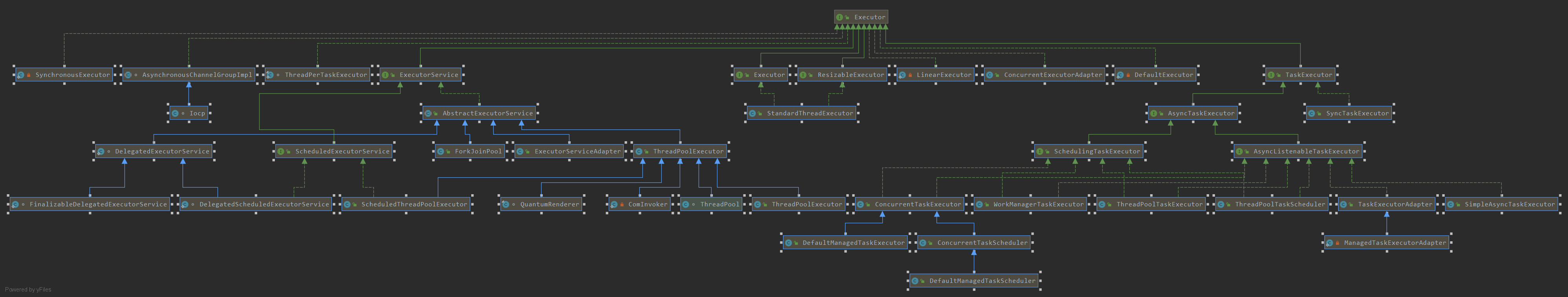The image size is (1568, 297).
Task: Click the class icon on the ForkJoinPool node
Action: 441,151
